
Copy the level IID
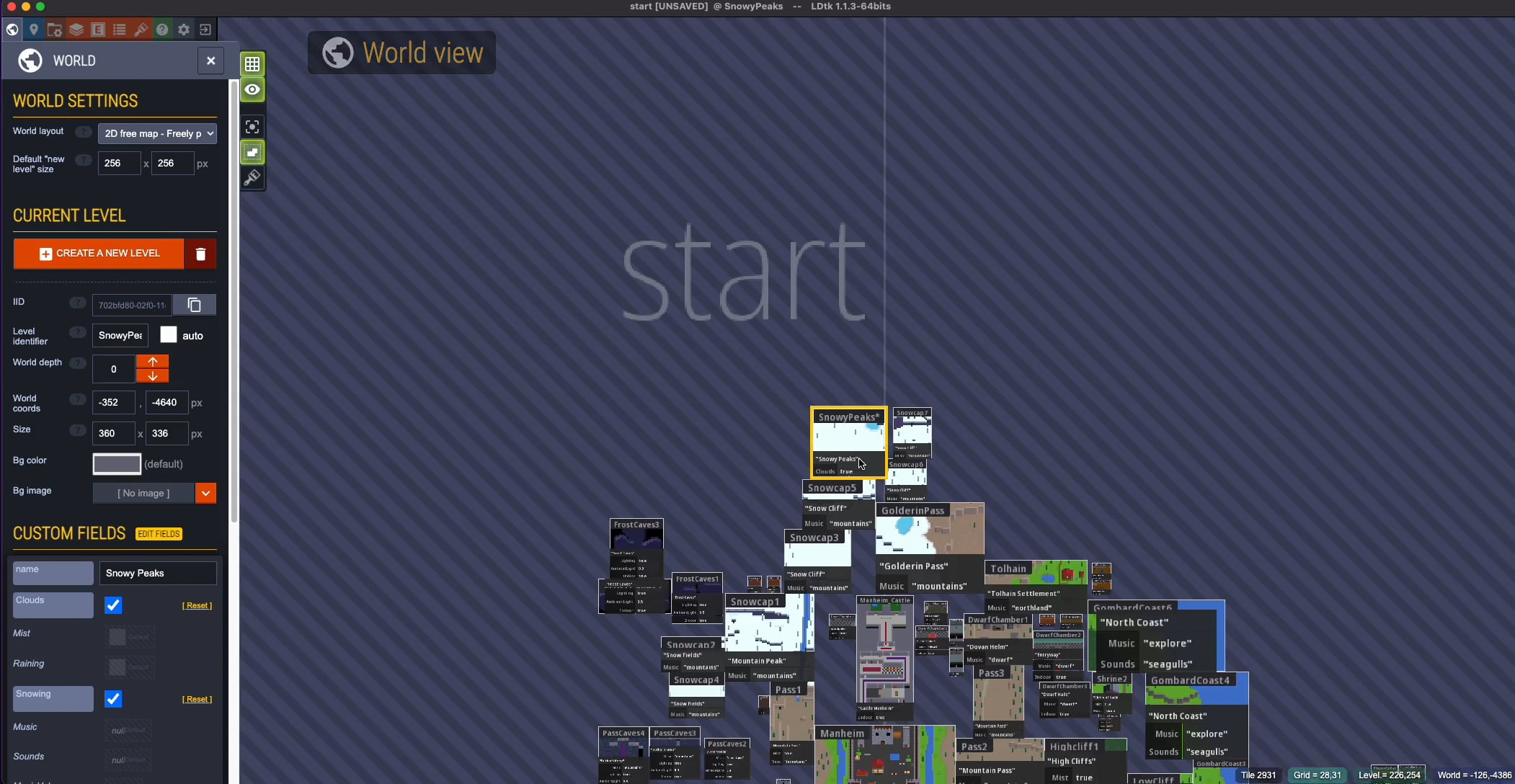(194, 304)
